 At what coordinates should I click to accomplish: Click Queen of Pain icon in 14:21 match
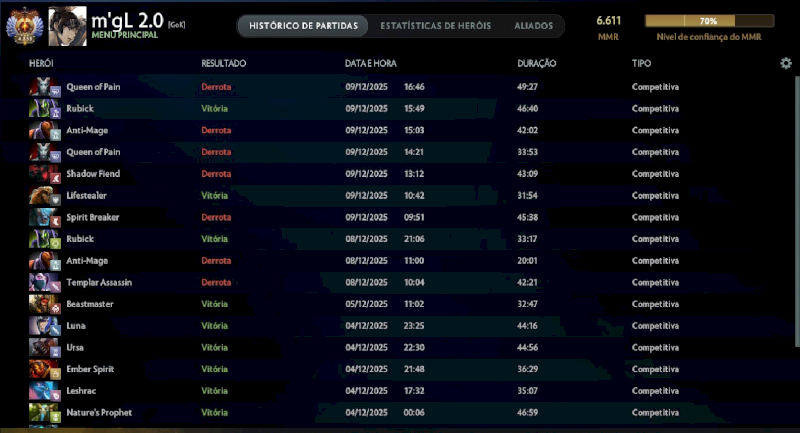point(45,152)
